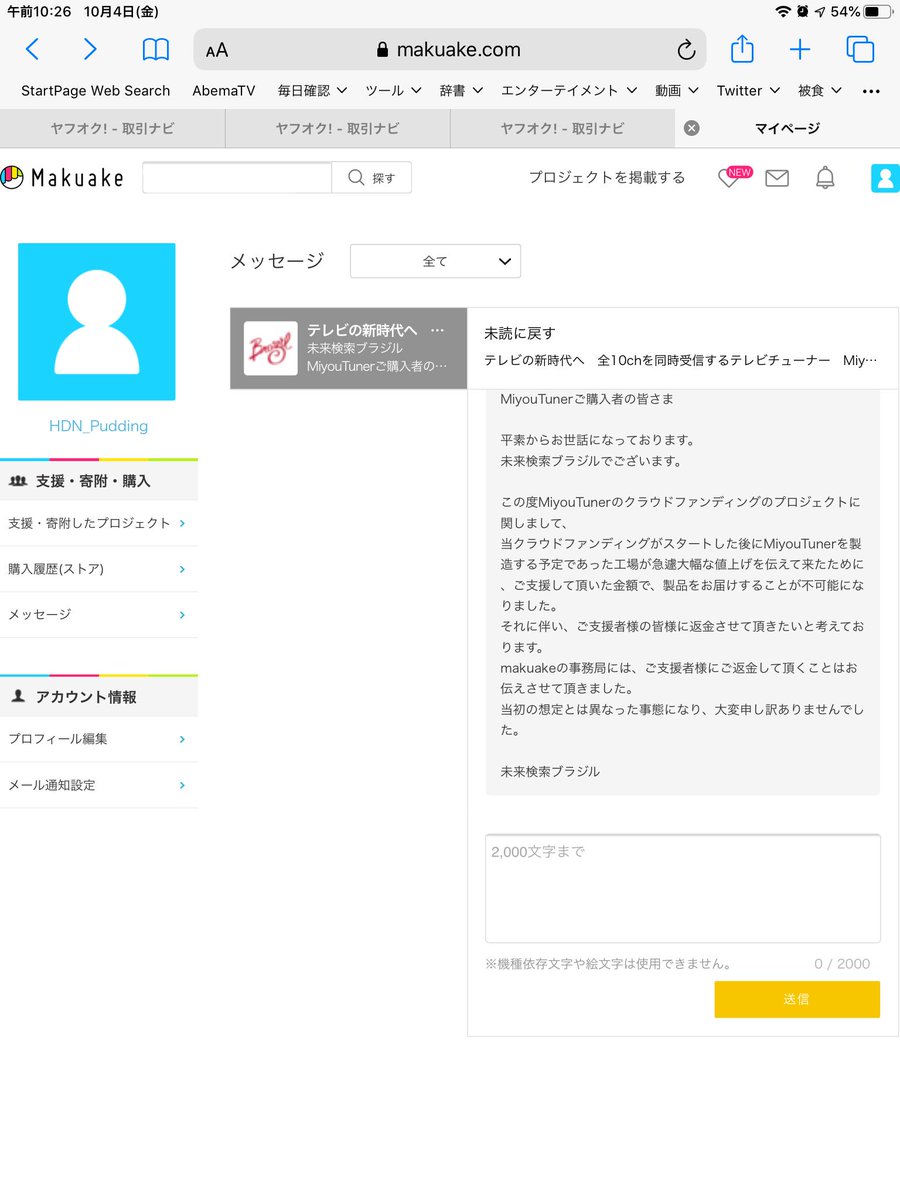Screen dimensions: 900x1200
Task: Open the message options ellipsis on テレビの新時代へ
Action: [x=437, y=329]
